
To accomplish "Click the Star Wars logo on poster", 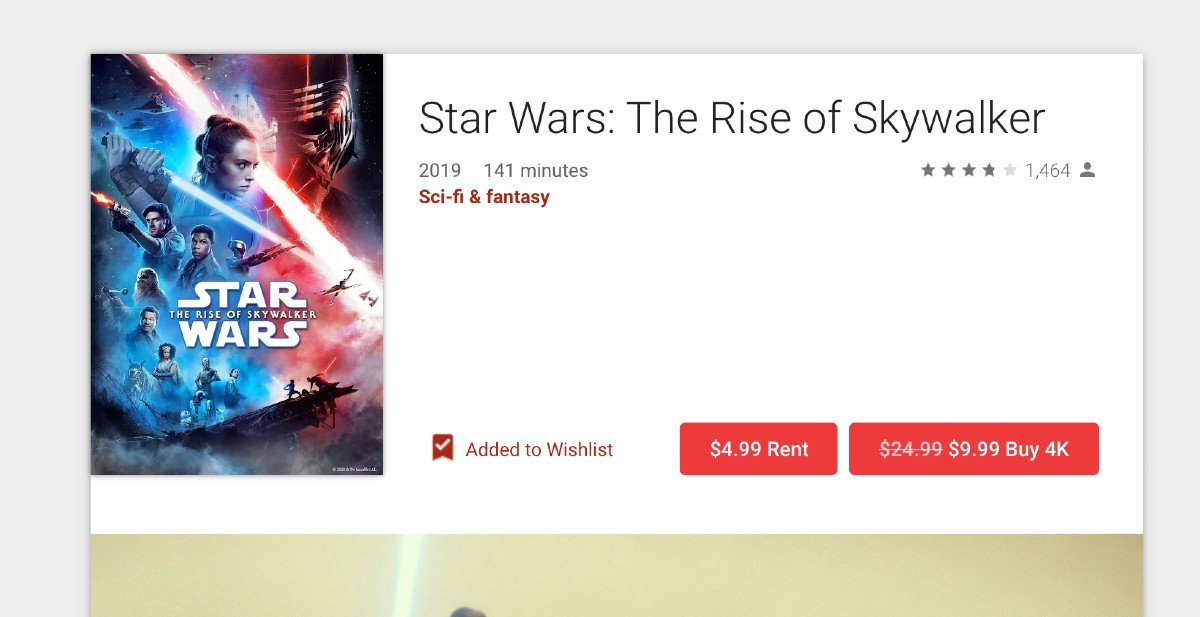I will (x=242, y=314).
